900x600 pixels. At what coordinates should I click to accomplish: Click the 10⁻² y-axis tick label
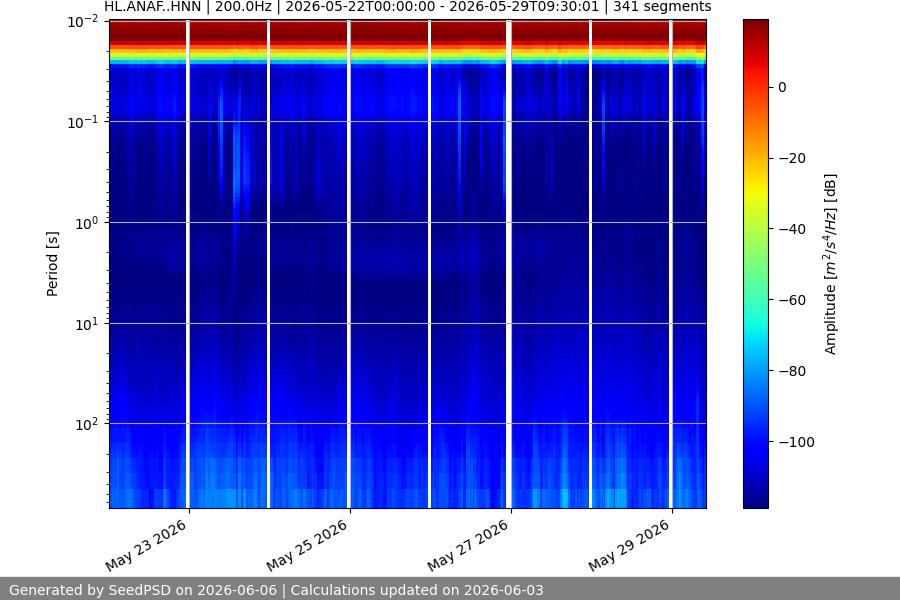tap(83, 22)
